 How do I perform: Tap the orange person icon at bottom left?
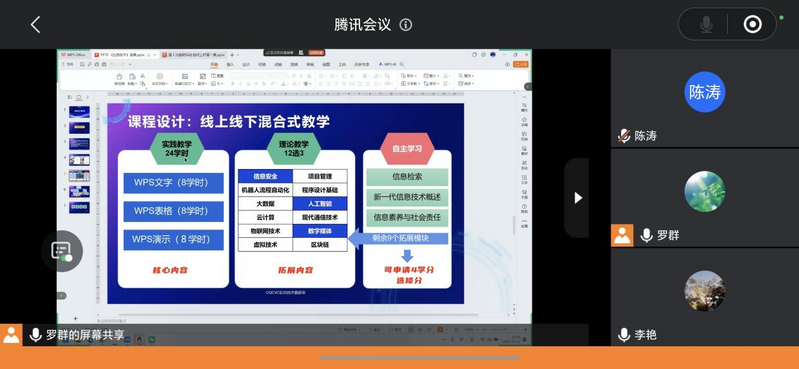[11, 335]
